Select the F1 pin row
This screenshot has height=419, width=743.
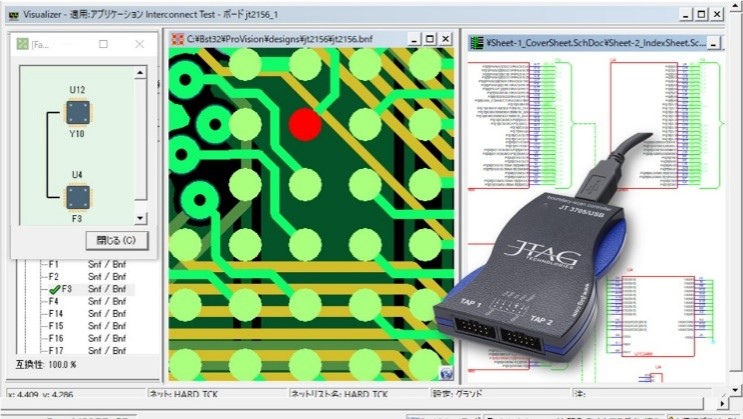click(x=55, y=264)
